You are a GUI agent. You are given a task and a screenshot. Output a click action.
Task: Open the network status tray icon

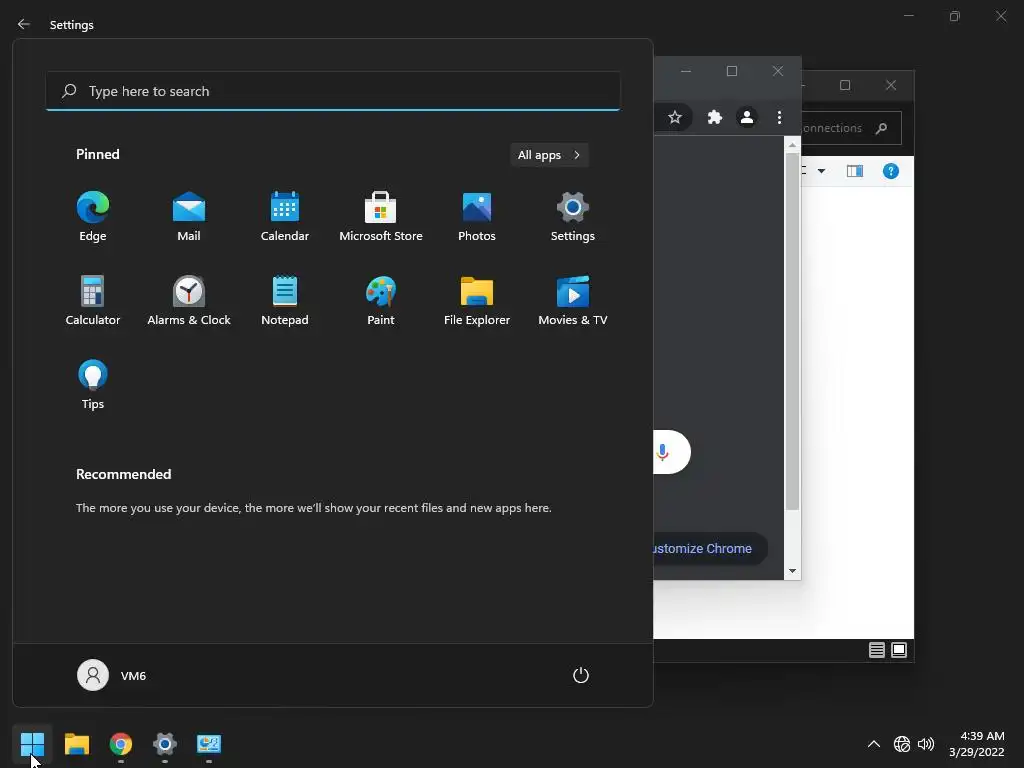902,744
